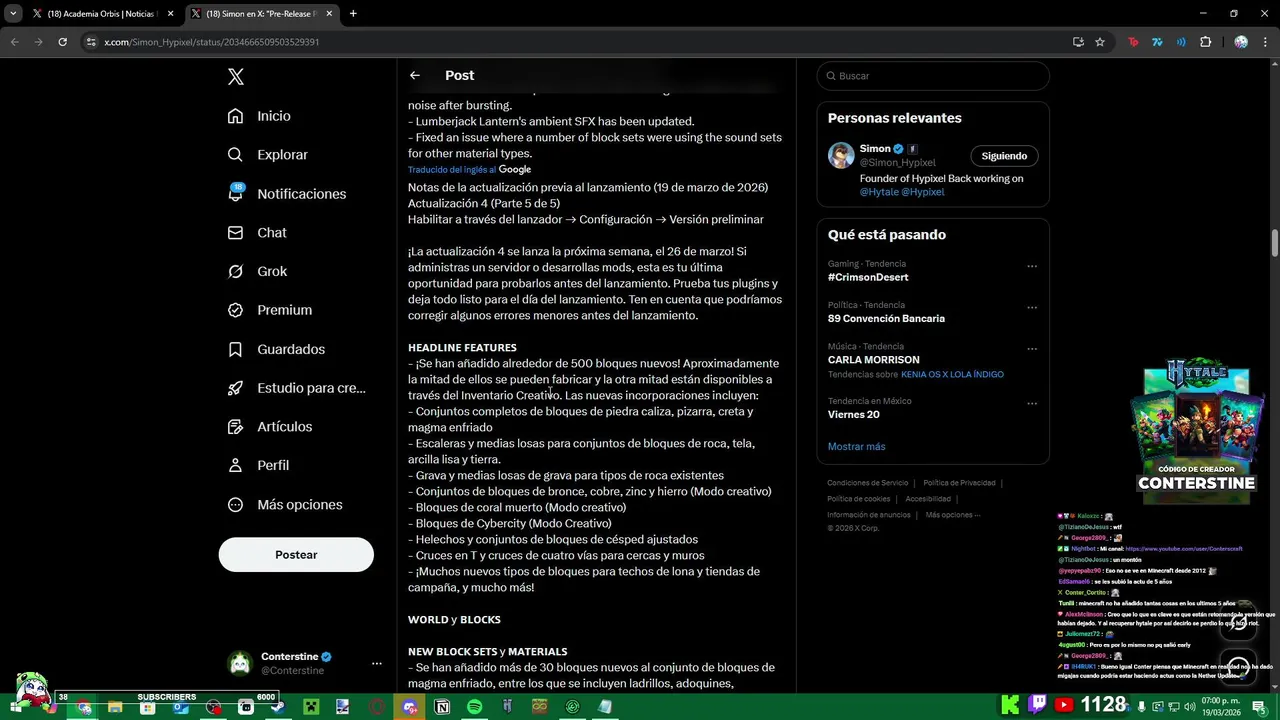Screen dimensions: 1280x720
Task: Open more options for CARLA MORRISON trend
Action: click(1032, 349)
